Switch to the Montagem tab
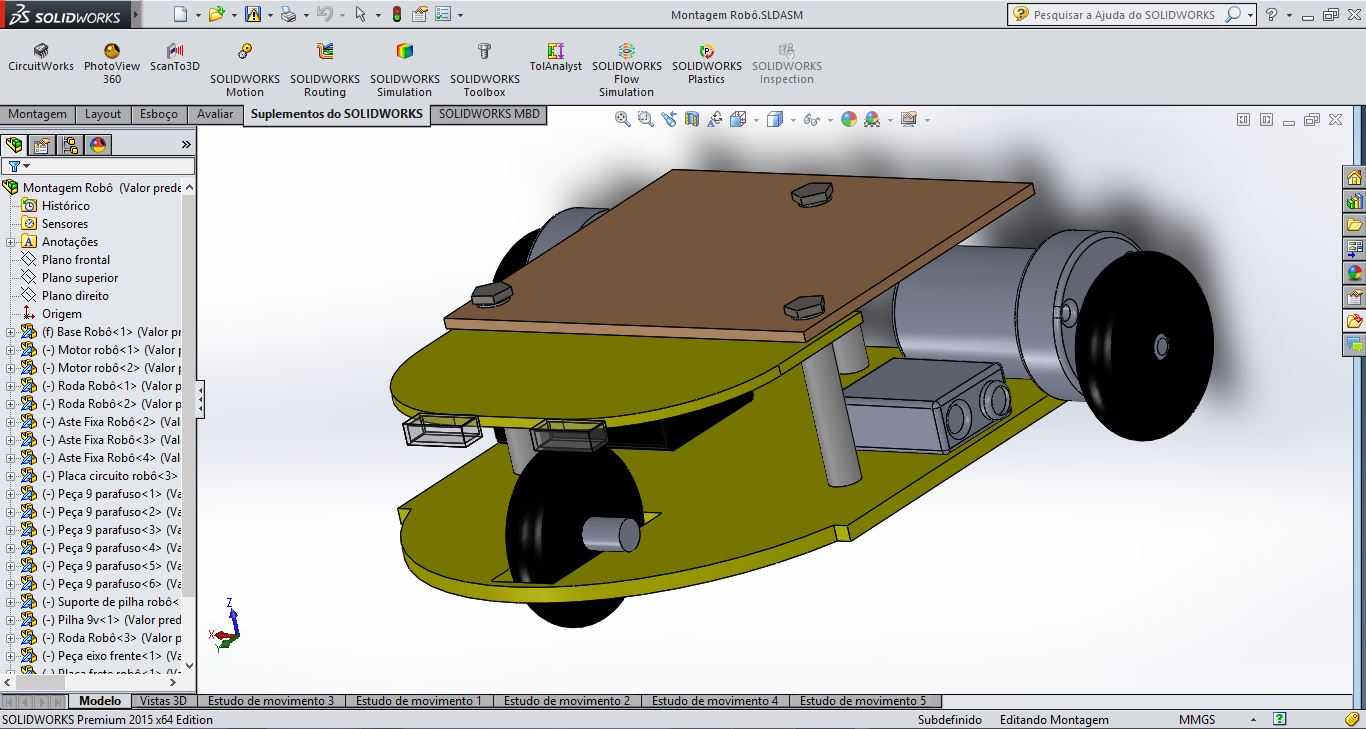This screenshot has width=1366, height=729. pos(37,114)
